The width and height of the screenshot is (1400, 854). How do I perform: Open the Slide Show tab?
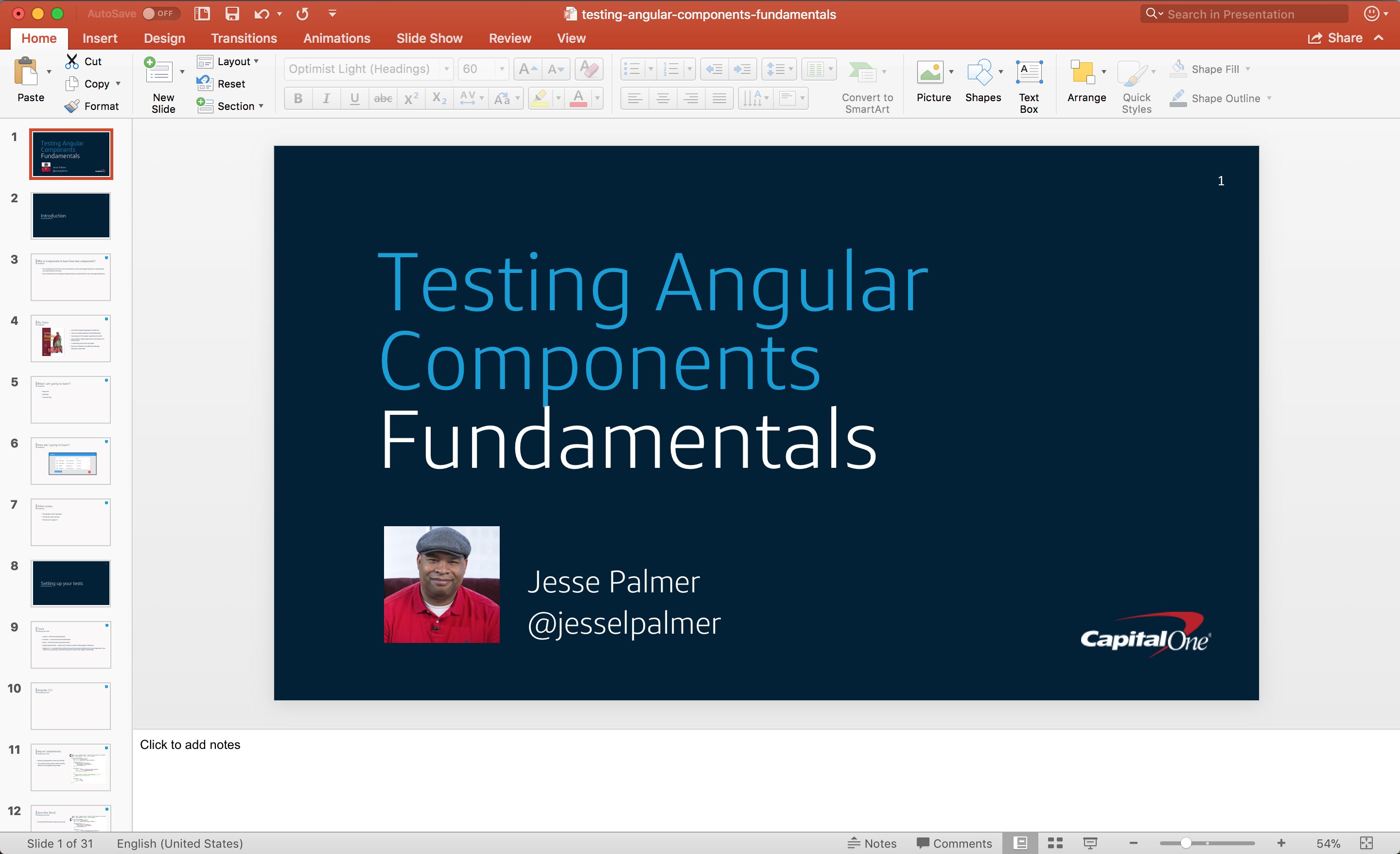430,38
